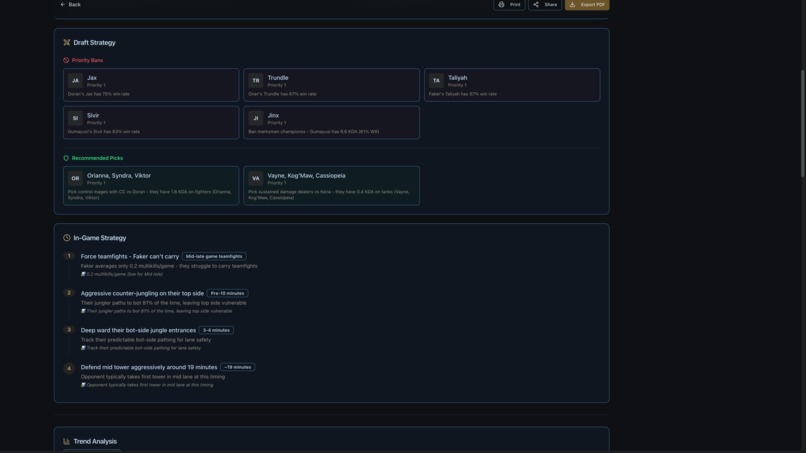806x453 pixels.
Task: Click 'Doran's Jax has 75% win rate'
Action: pyautogui.click(x=99, y=94)
